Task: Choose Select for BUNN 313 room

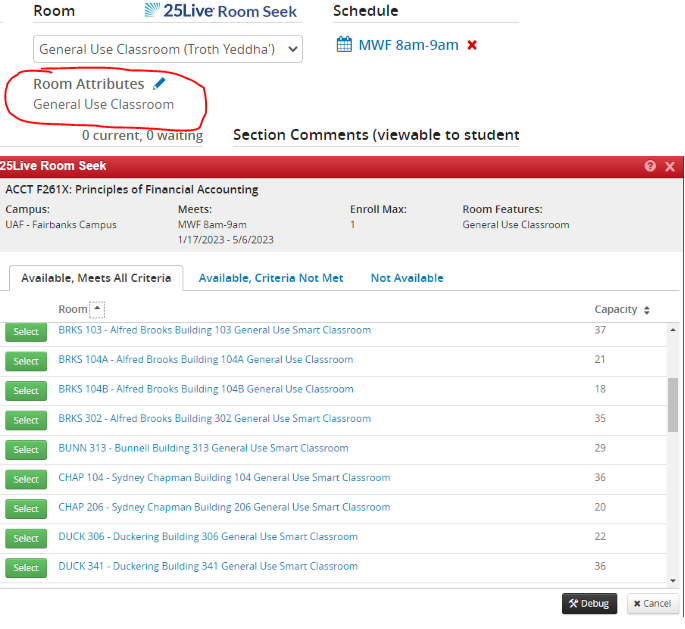Action: tap(26, 449)
